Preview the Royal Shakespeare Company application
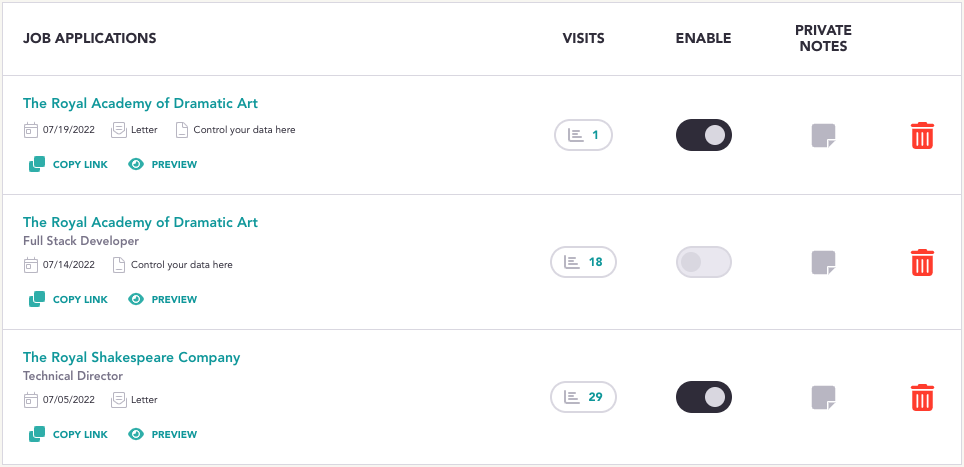This screenshot has height=467, width=964. 162,434
